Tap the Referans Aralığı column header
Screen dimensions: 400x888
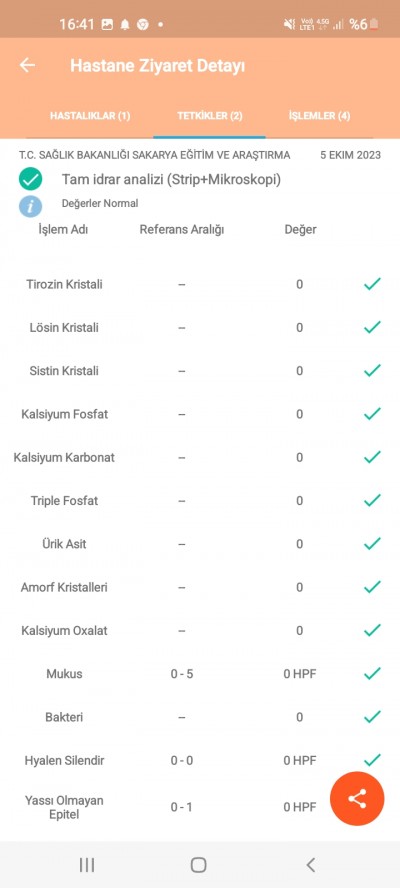pos(182,229)
